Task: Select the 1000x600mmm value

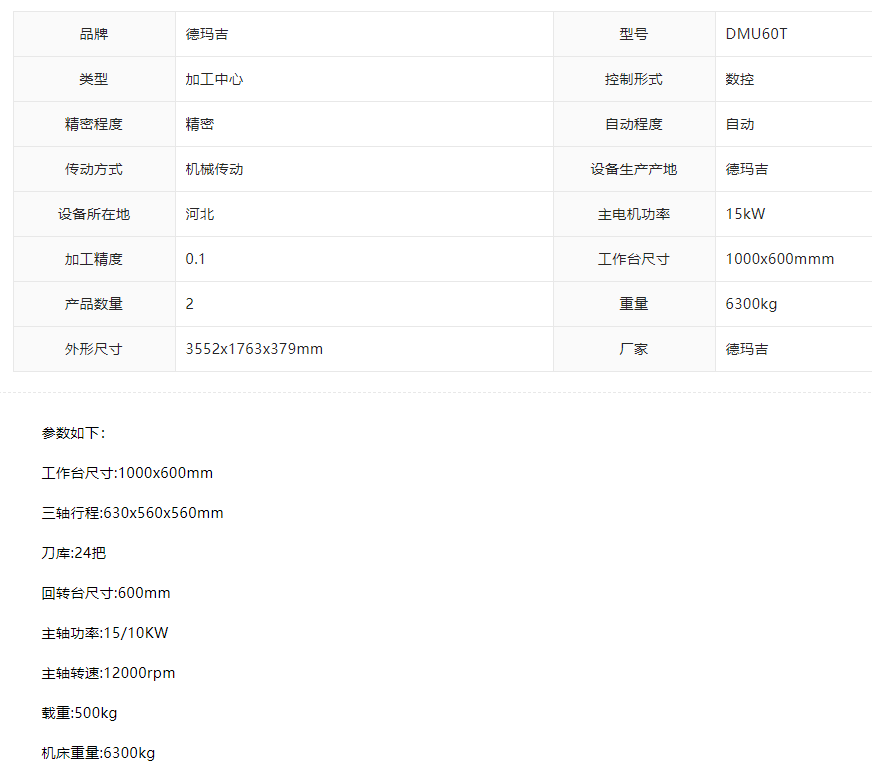Action: tap(780, 259)
